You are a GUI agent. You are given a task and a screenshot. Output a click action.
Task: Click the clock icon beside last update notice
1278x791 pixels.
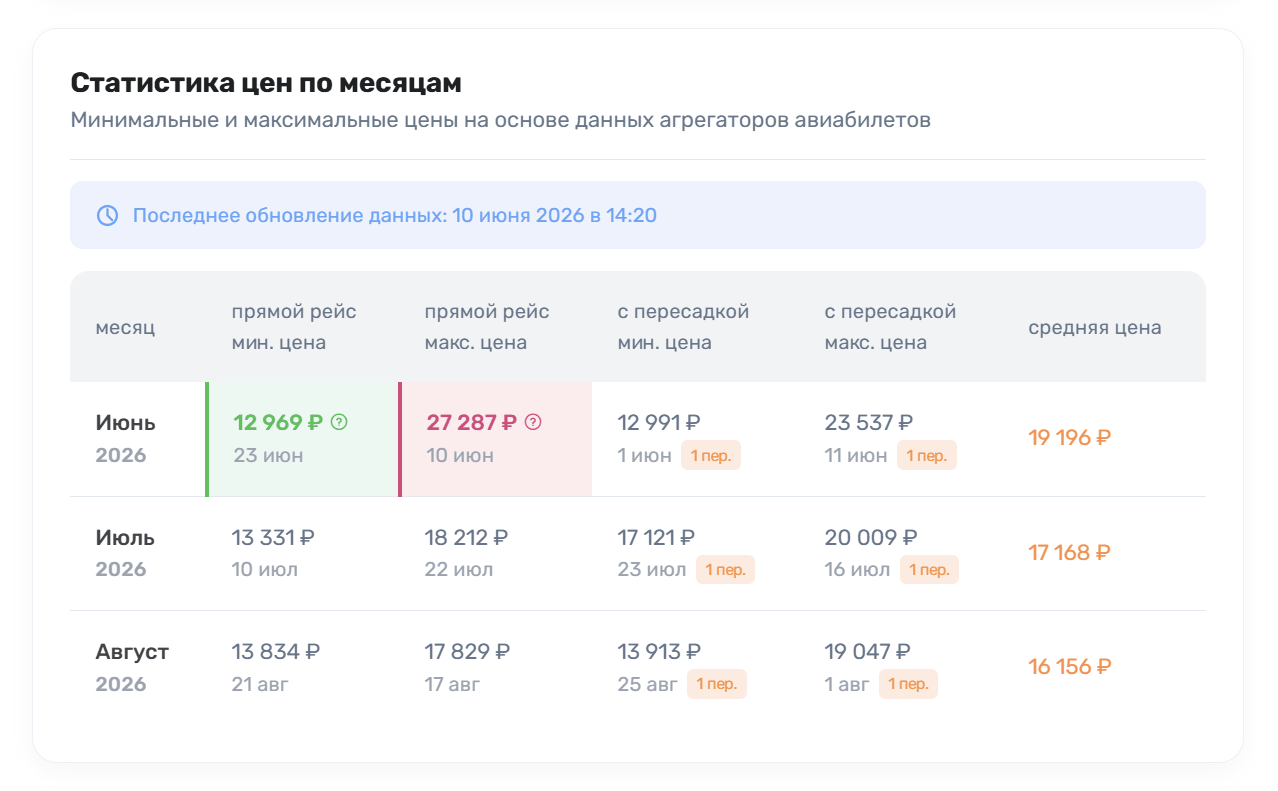click(107, 215)
